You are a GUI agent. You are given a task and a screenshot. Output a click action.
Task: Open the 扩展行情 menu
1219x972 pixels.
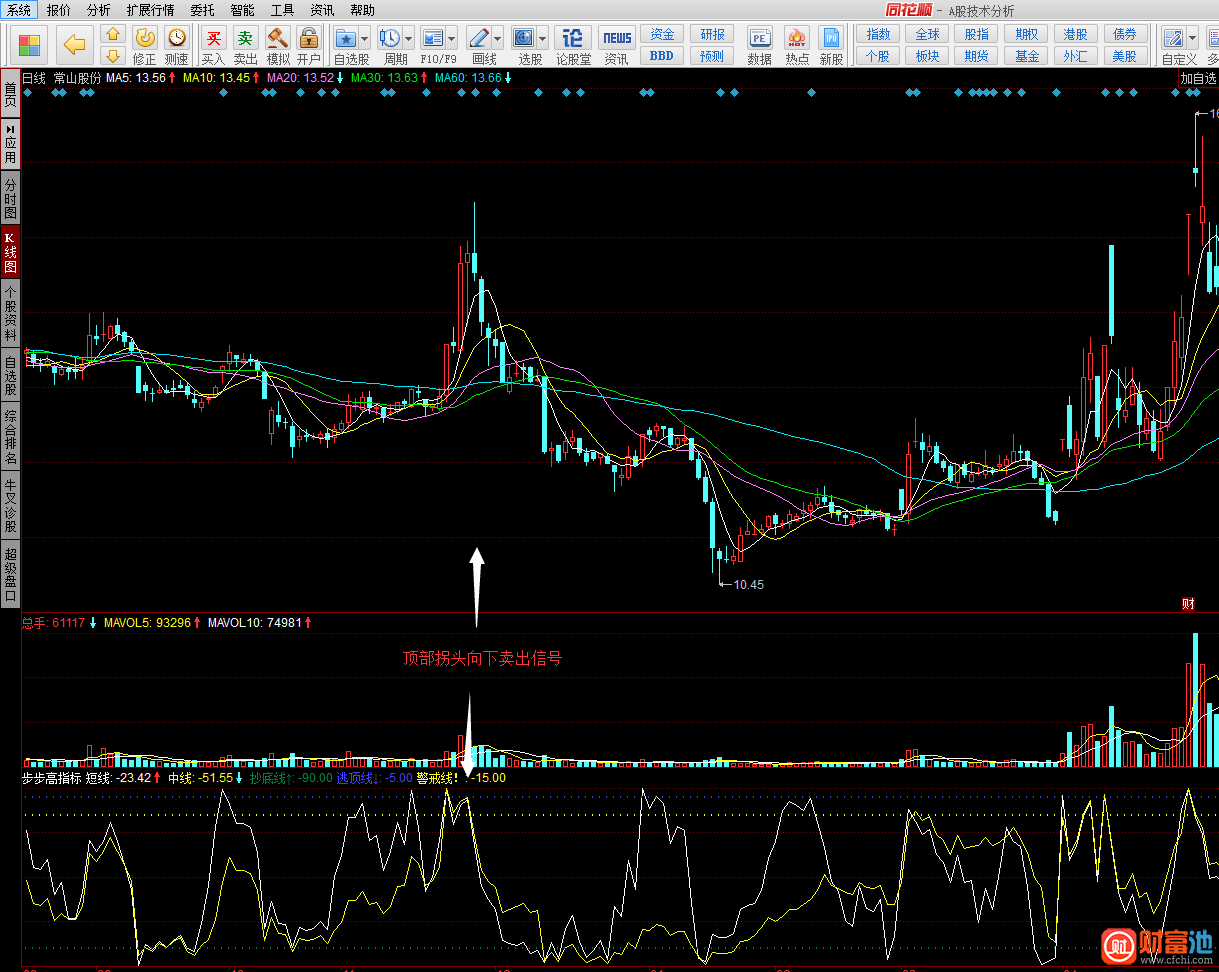[150, 10]
